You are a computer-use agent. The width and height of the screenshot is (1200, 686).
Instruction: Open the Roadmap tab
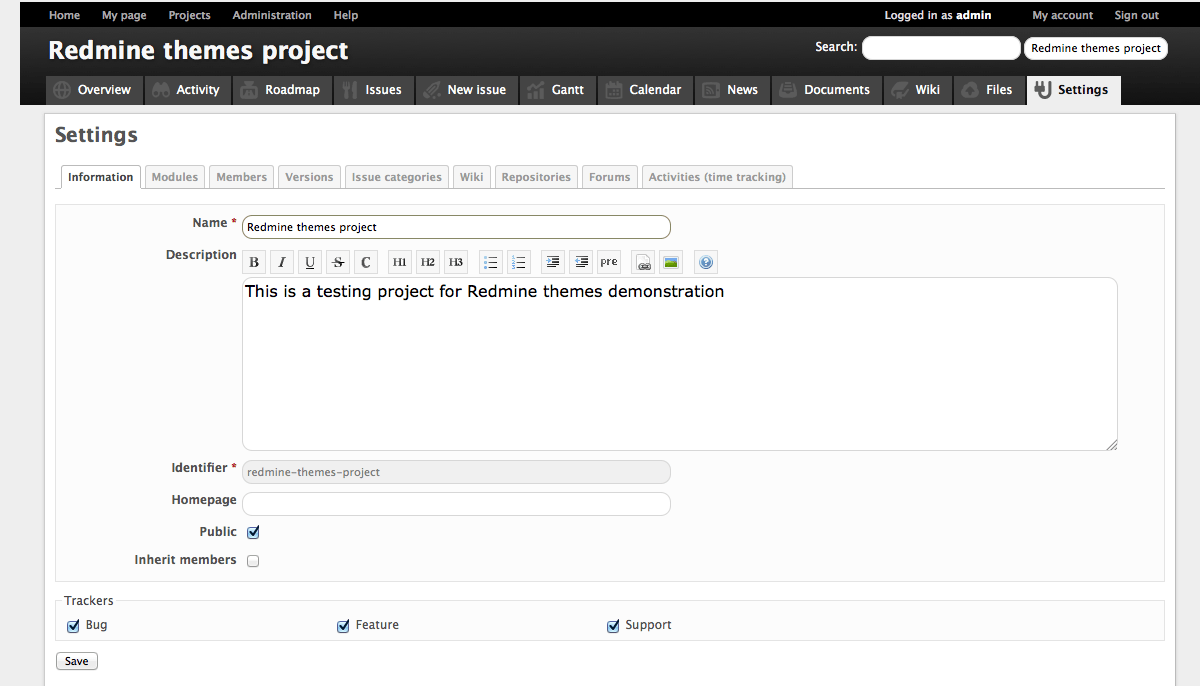(282, 90)
